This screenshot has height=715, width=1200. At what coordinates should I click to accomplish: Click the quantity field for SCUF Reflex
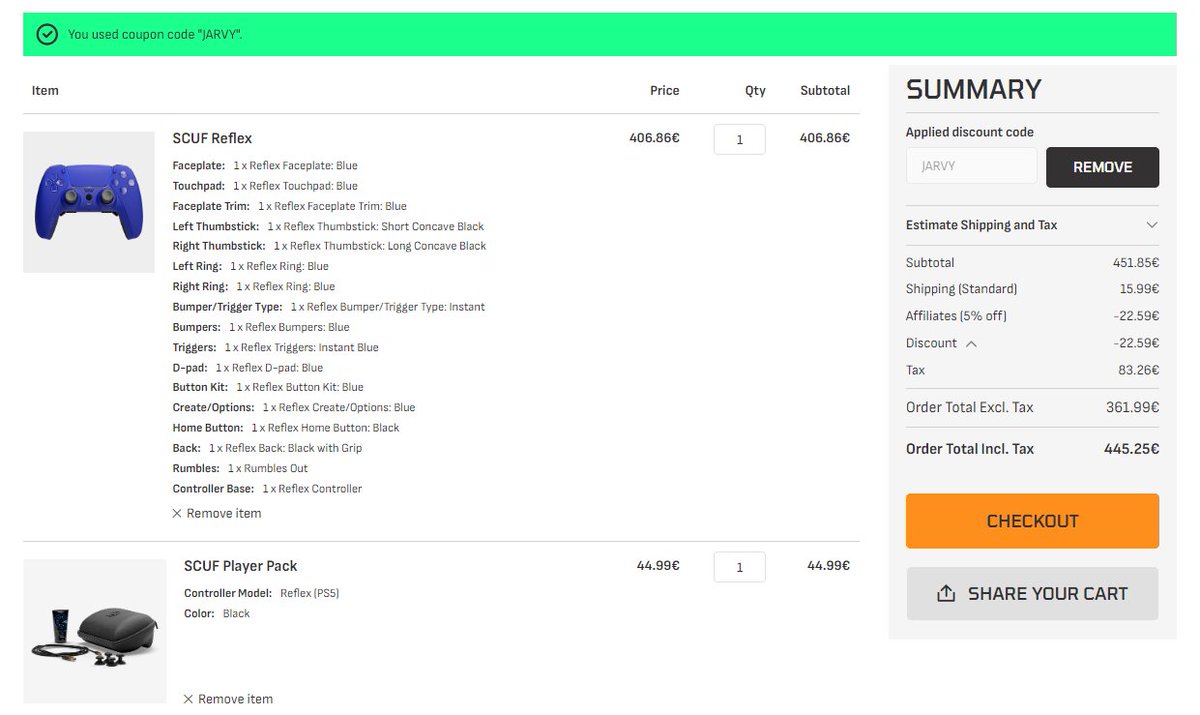pyautogui.click(x=739, y=139)
